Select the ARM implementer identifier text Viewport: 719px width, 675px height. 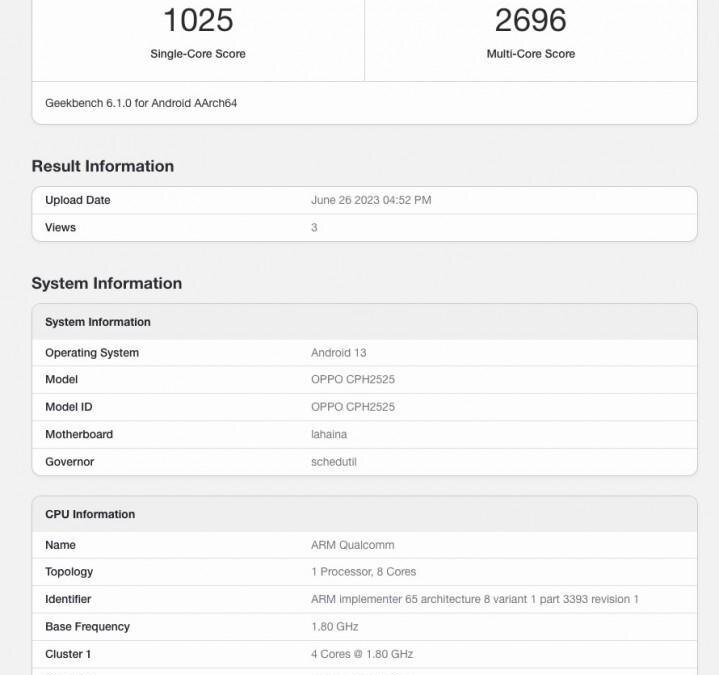point(475,599)
